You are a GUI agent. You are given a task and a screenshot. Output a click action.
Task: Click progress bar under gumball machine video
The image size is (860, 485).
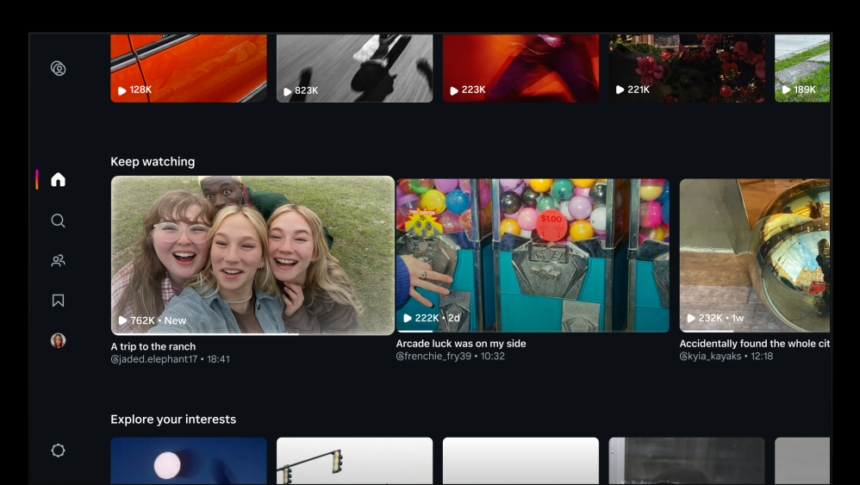533,331
